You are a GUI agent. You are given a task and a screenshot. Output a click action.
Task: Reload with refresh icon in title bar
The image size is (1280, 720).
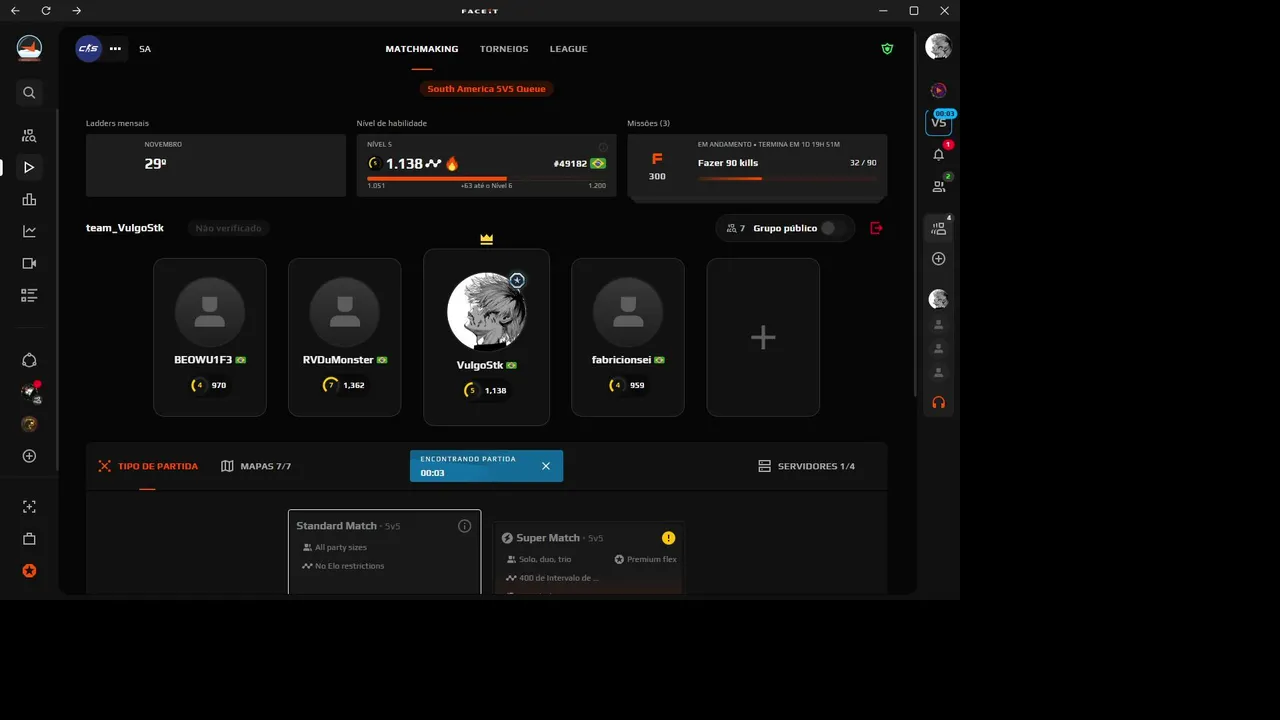[46, 10]
